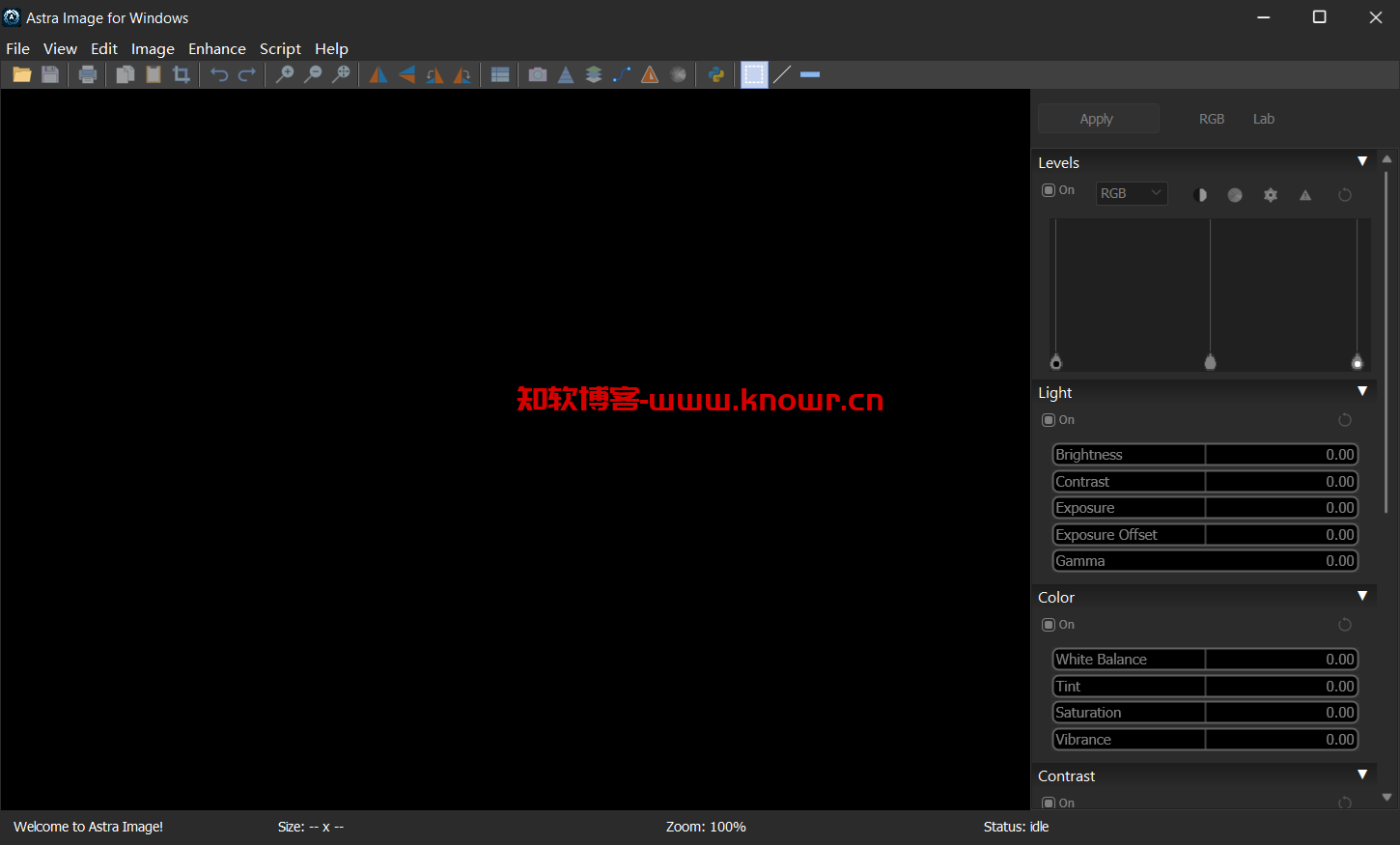Open the Enhance menu
The height and width of the screenshot is (845, 1400).
pyautogui.click(x=217, y=48)
